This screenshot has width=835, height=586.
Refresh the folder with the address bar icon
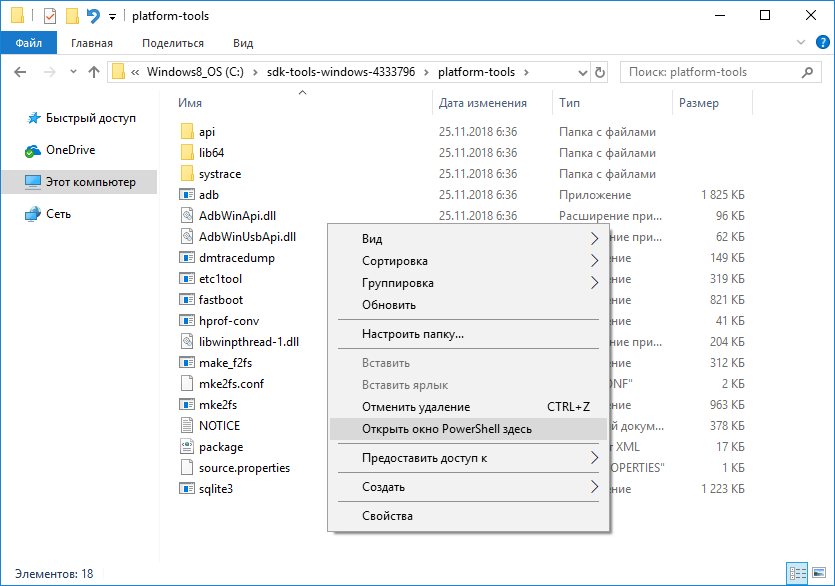click(599, 72)
